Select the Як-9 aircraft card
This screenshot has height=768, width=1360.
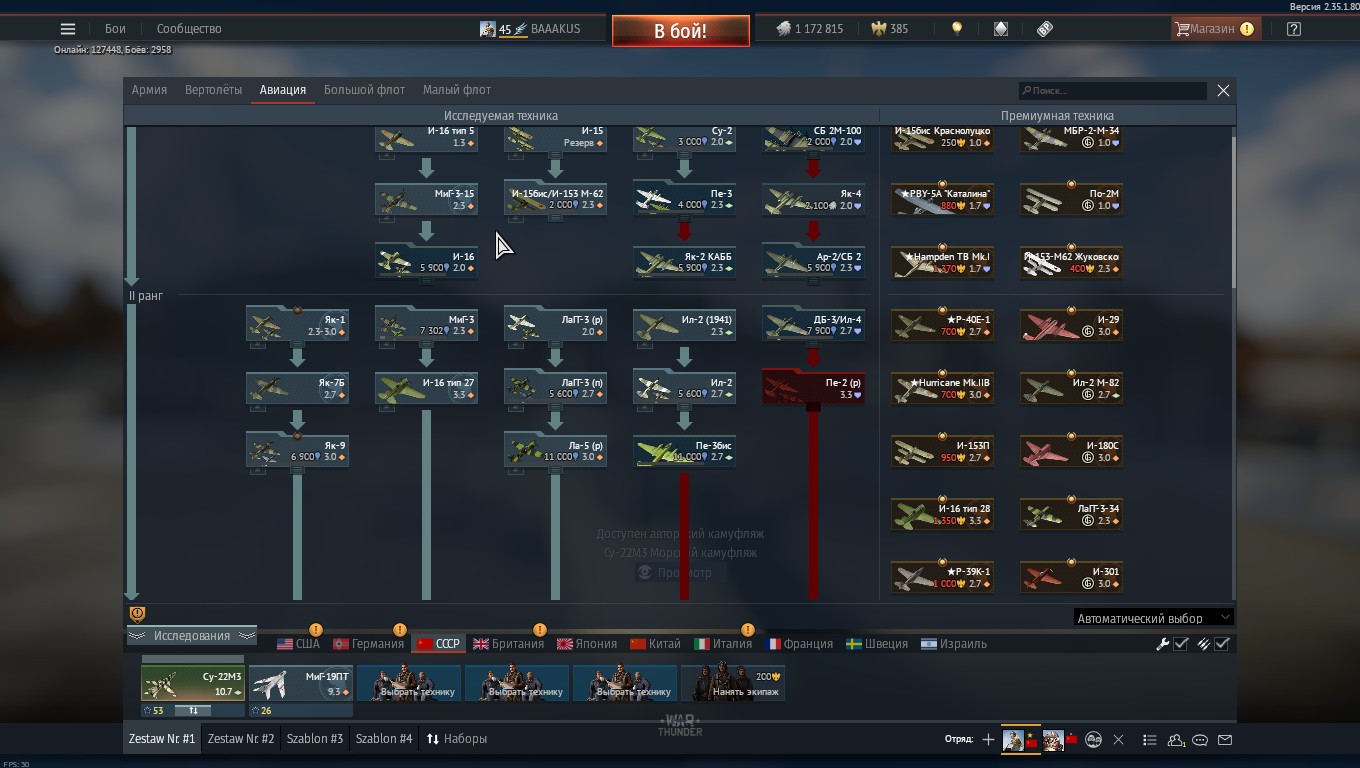pyautogui.click(x=298, y=451)
